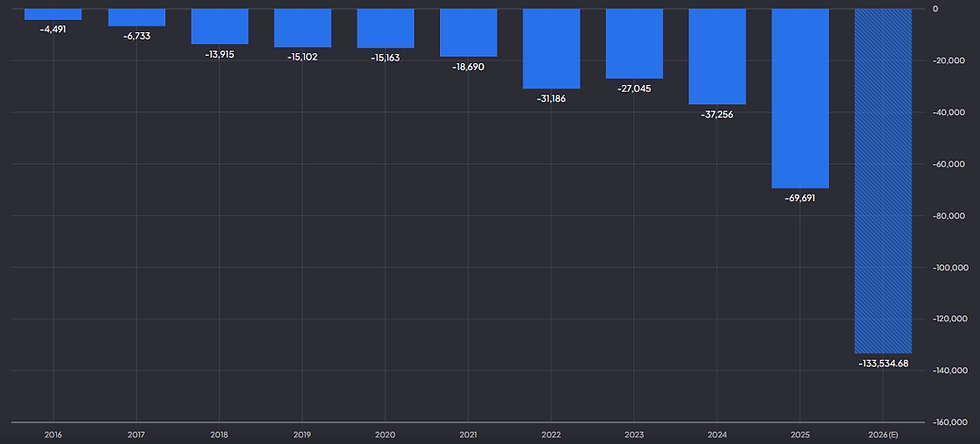
Task: Click the -6,733 value label
Action: (x=136, y=36)
